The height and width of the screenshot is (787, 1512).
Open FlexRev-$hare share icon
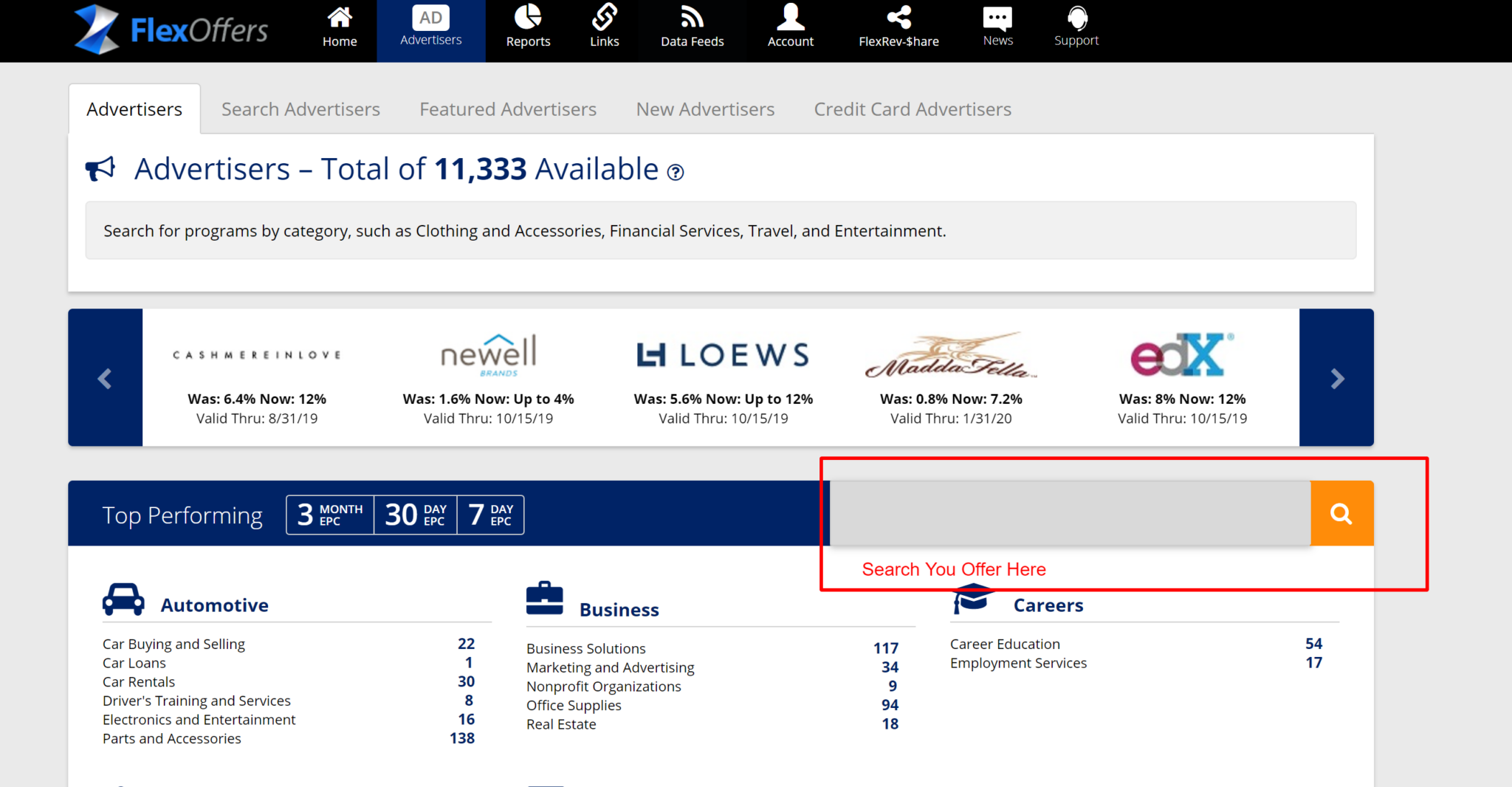(x=898, y=17)
